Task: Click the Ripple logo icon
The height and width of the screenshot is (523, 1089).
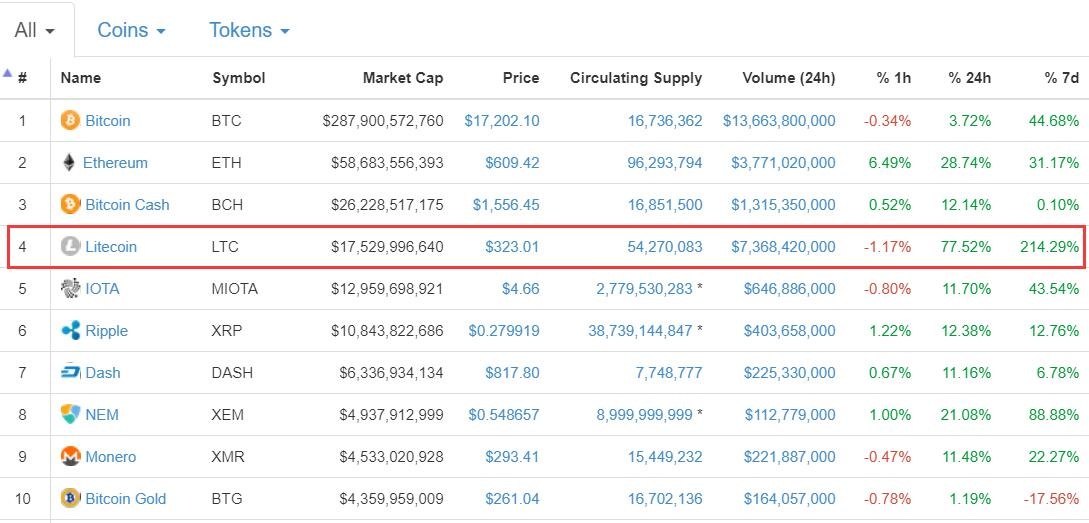Action: (70, 331)
